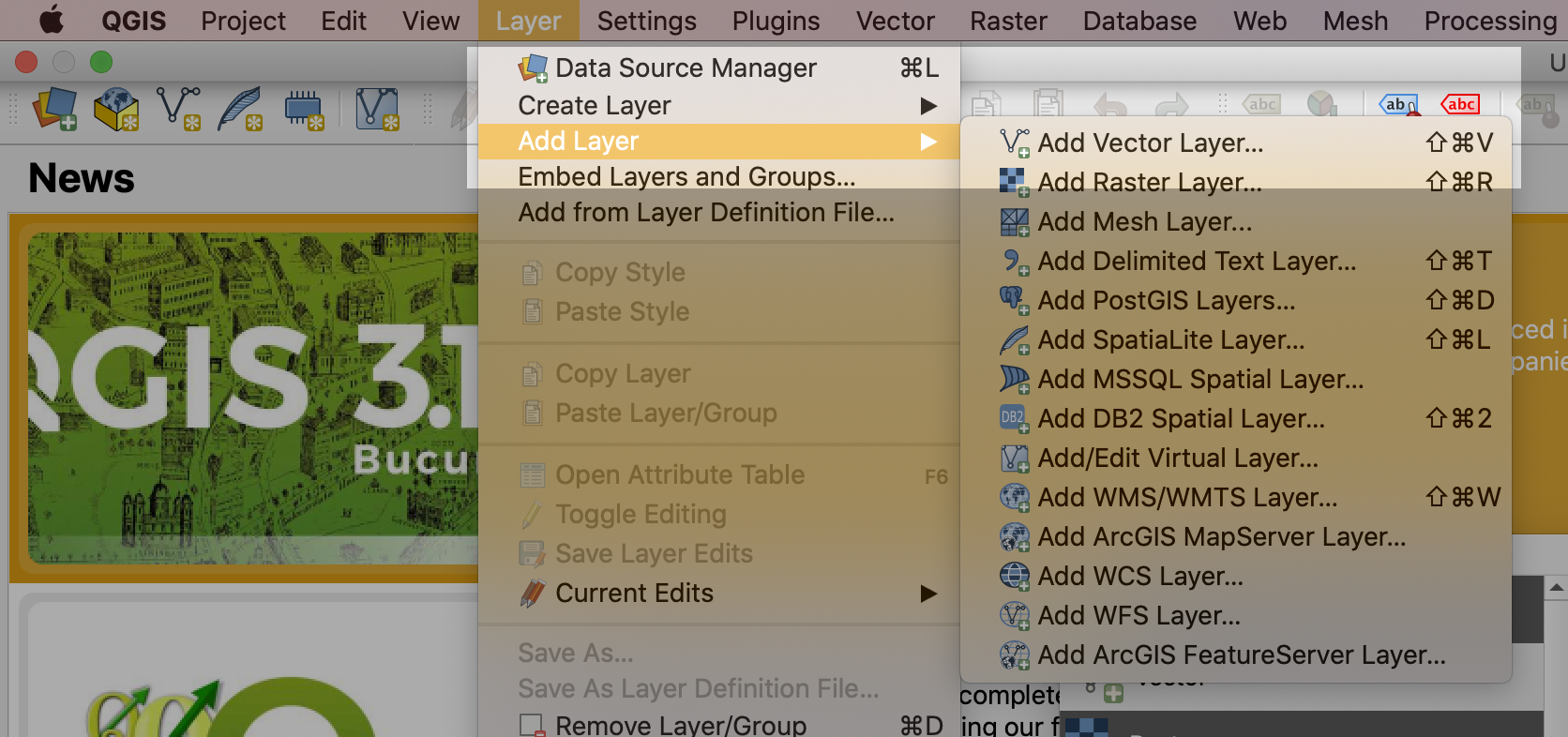The height and width of the screenshot is (737, 1568).
Task: Open the Apple menu
Action: tap(52, 20)
